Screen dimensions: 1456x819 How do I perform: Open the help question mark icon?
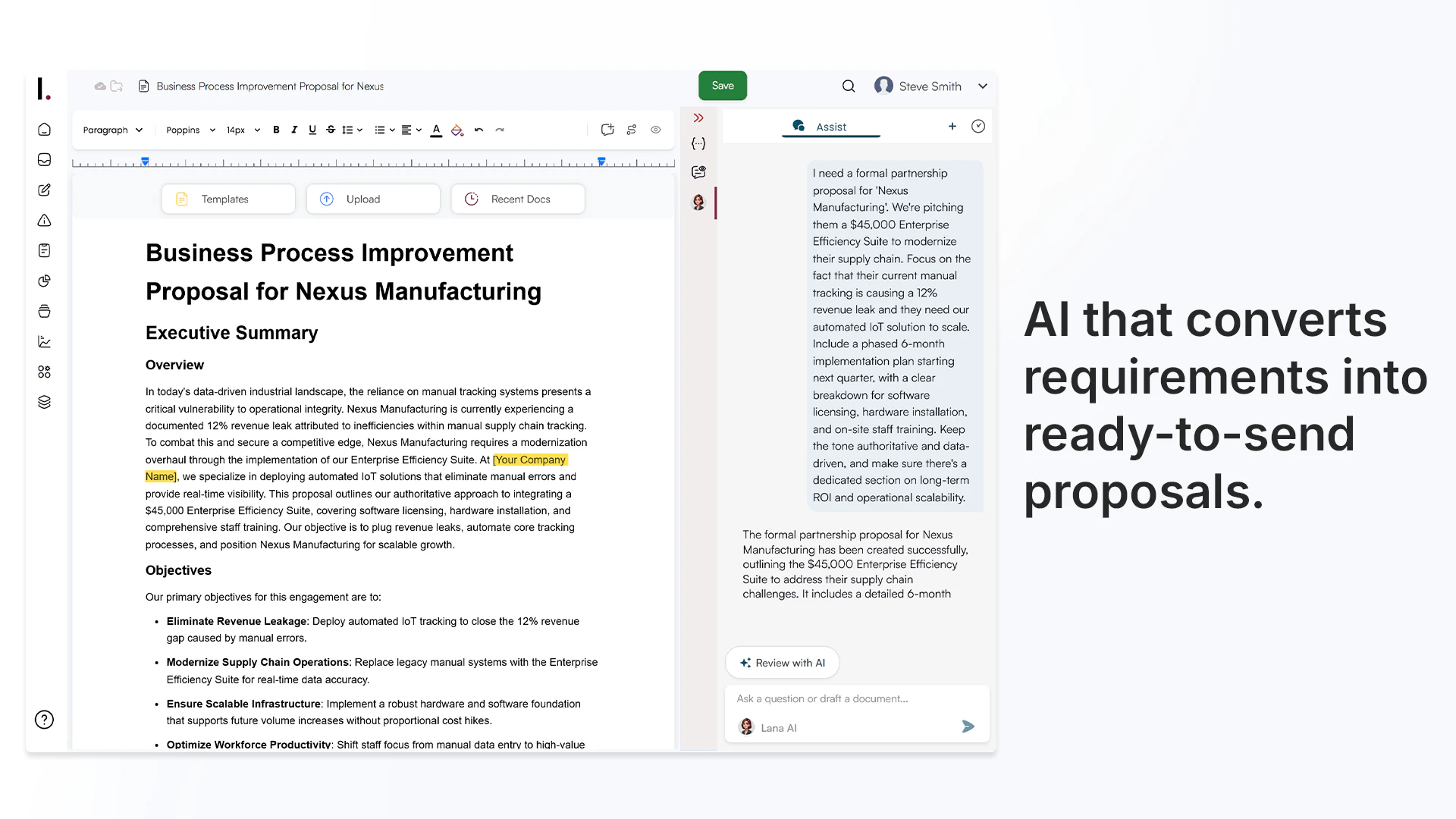coord(45,720)
